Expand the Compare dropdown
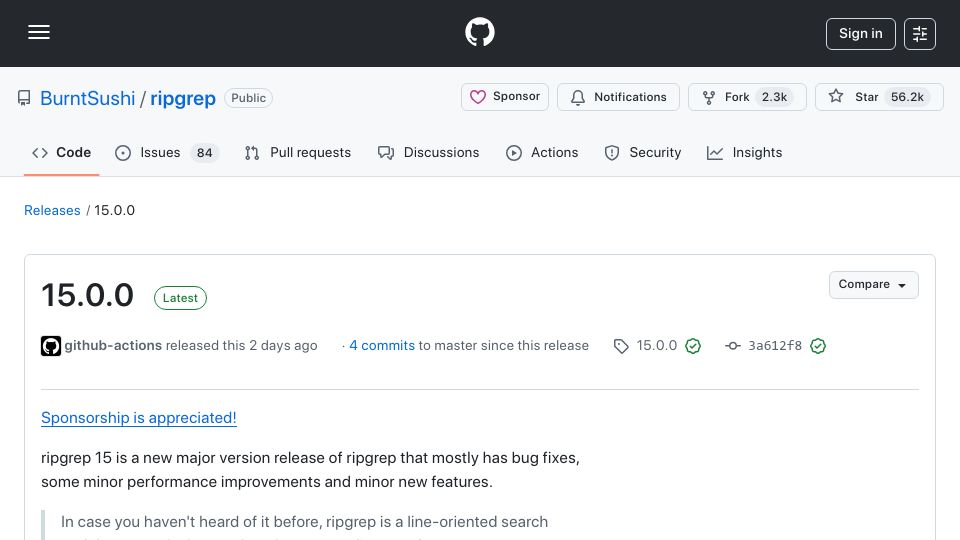Image resolution: width=960 pixels, height=540 pixels. tap(874, 285)
